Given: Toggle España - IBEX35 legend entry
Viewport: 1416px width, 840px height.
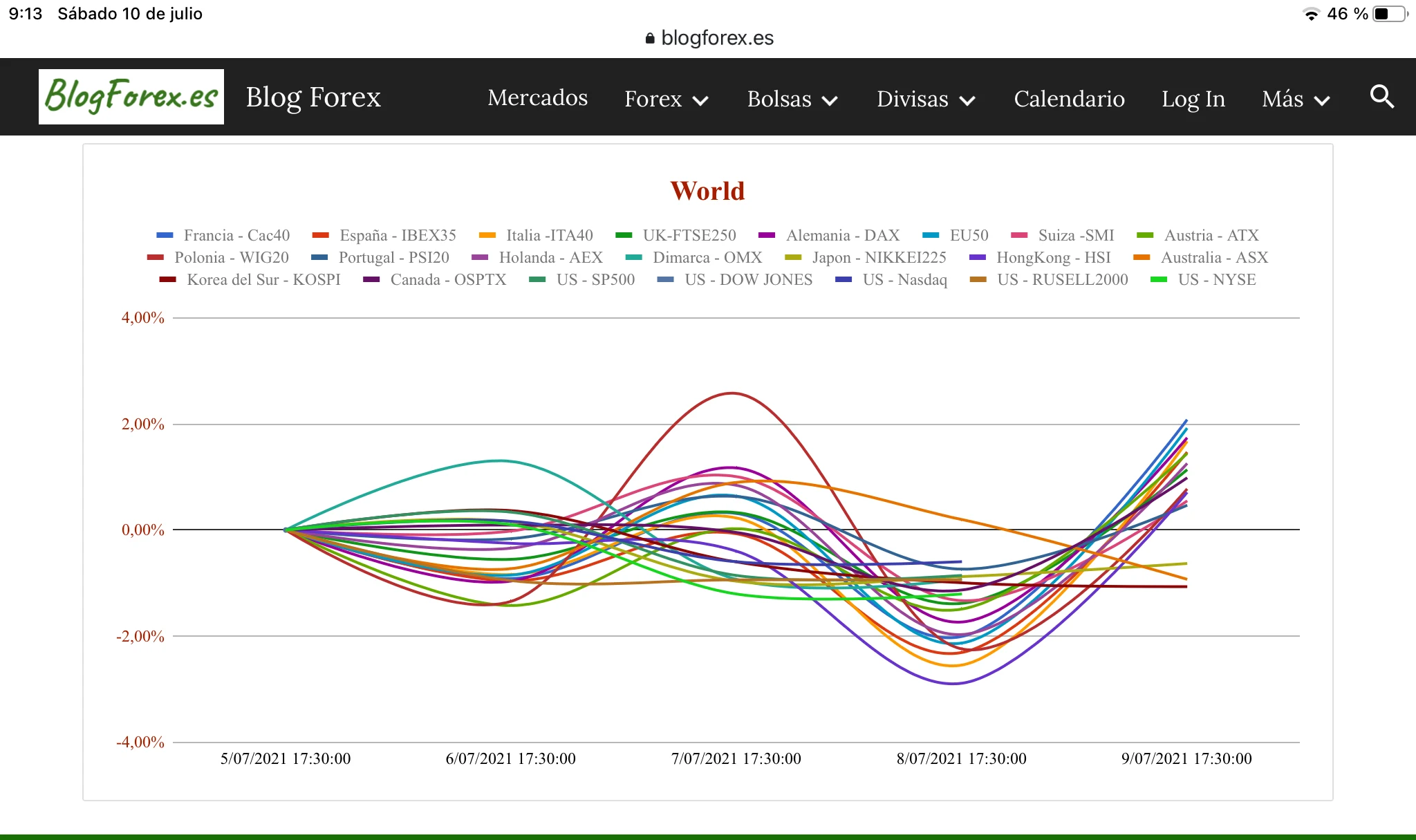Looking at the screenshot, I should pos(397,235).
